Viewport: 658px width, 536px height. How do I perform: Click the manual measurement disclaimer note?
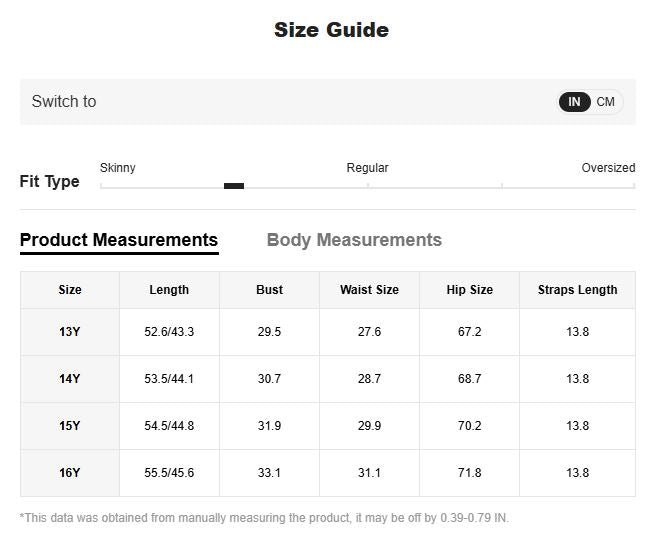point(264,518)
